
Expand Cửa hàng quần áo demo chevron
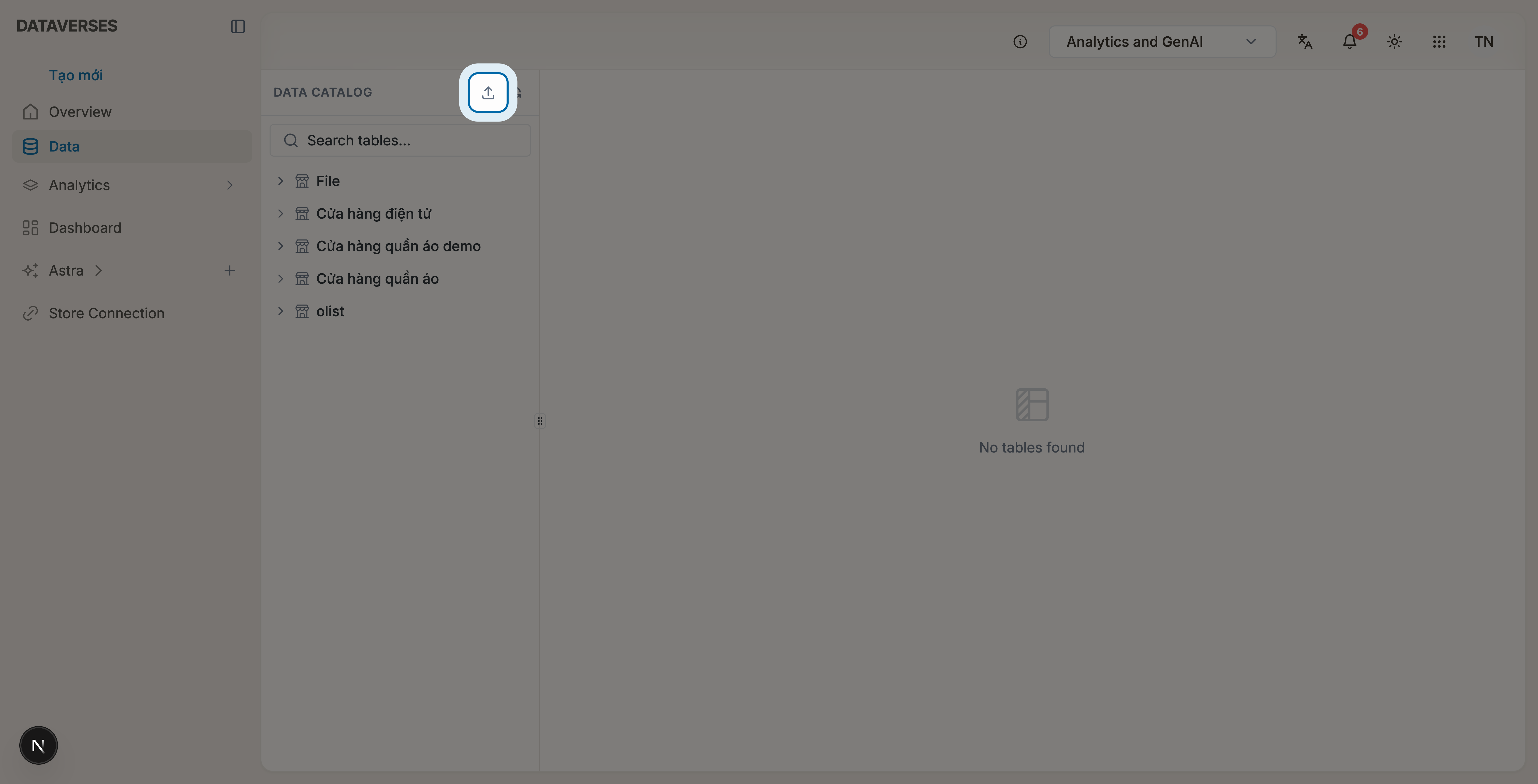pyautogui.click(x=280, y=246)
